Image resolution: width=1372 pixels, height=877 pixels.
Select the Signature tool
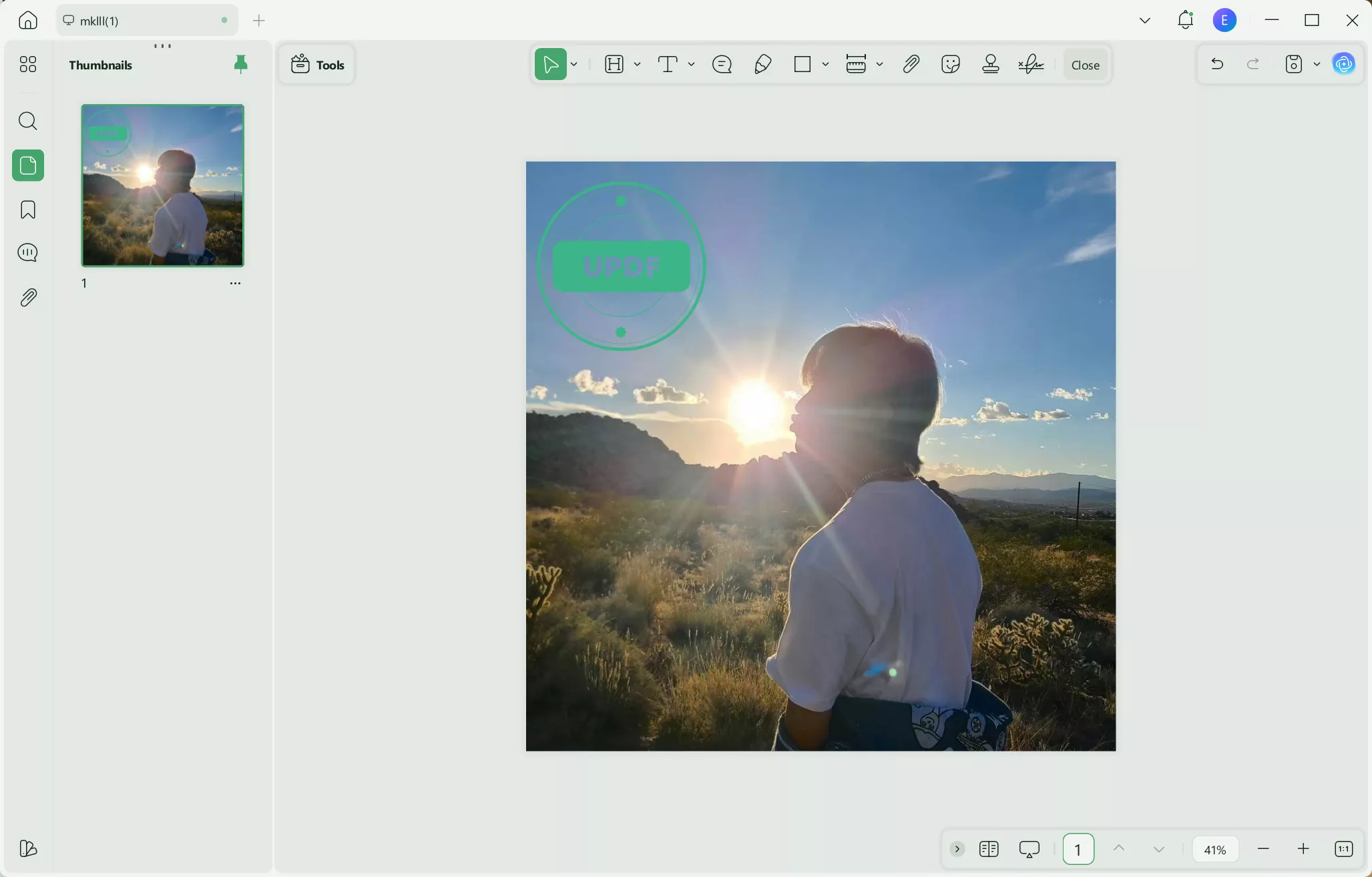pyautogui.click(x=1031, y=64)
